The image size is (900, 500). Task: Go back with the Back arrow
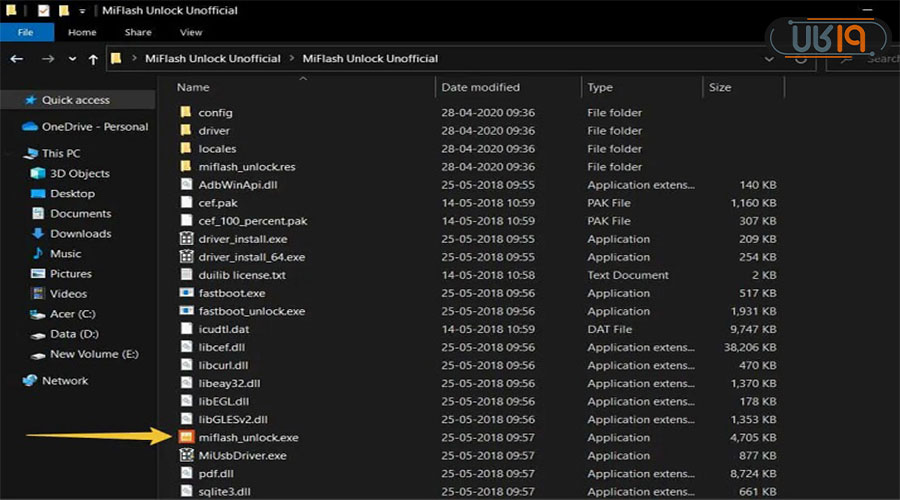[x=16, y=59]
